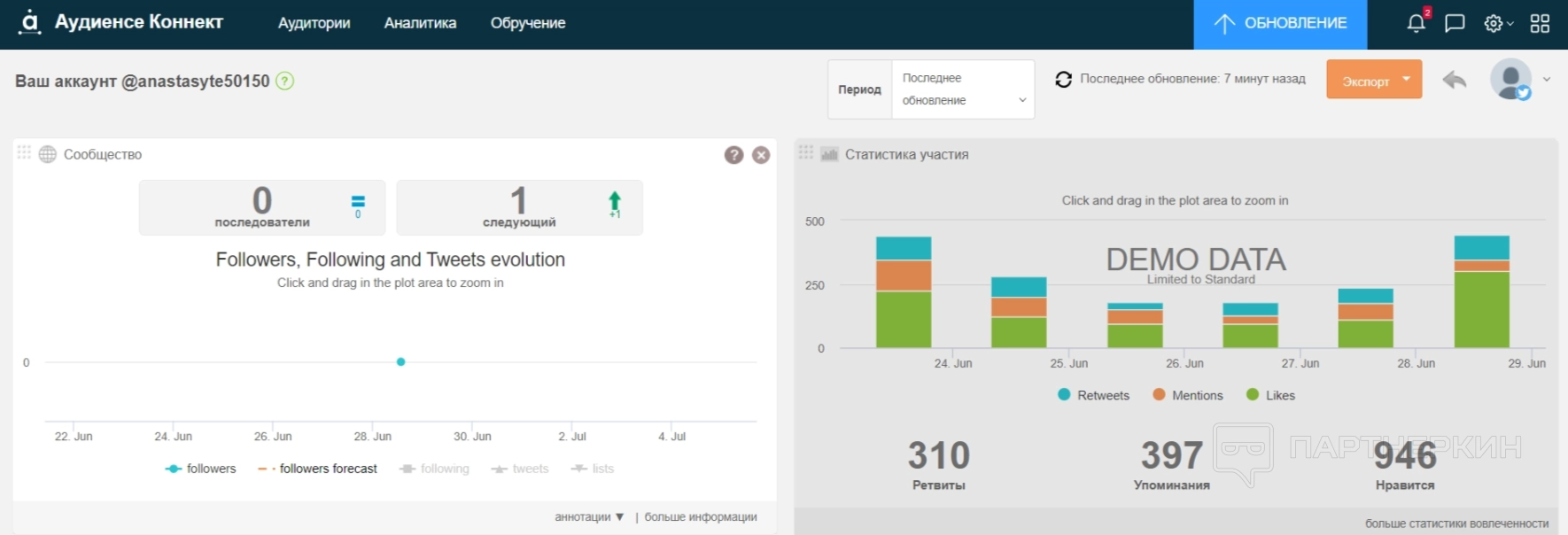
Task: Click the refresh sync icon
Action: (x=1063, y=80)
